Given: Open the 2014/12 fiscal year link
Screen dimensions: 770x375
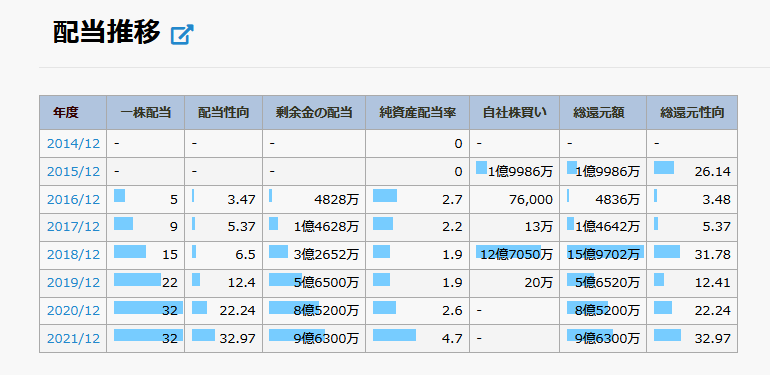Looking at the screenshot, I should click(73, 144).
